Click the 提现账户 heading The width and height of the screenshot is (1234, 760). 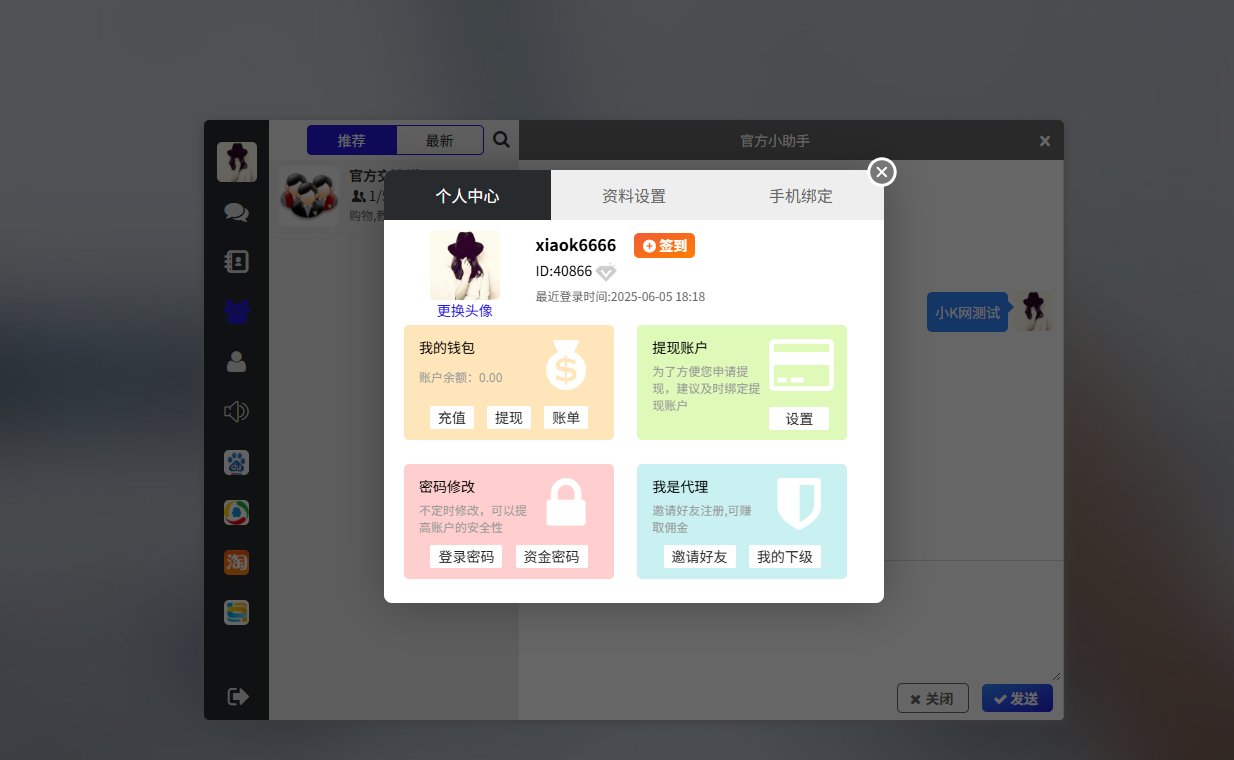pyautogui.click(x=680, y=348)
